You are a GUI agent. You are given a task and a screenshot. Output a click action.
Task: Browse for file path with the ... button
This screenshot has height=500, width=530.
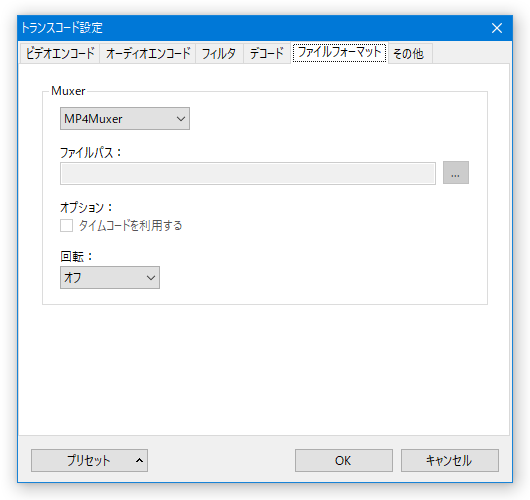(x=456, y=173)
